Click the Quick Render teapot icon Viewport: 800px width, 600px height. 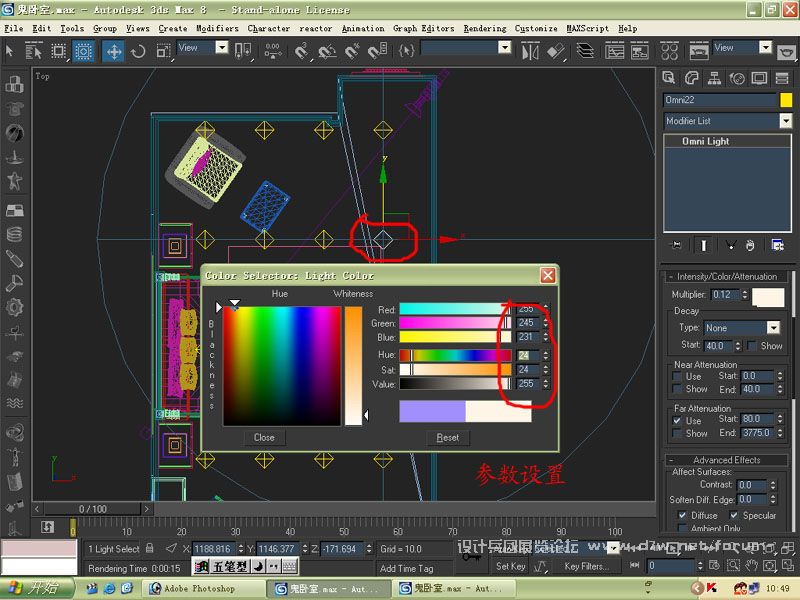[786, 51]
